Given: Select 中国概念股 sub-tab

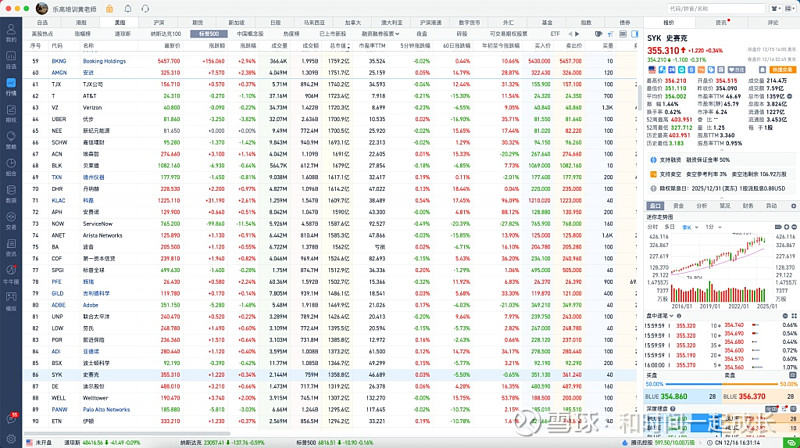Looking at the screenshot, I should point(250,34).
